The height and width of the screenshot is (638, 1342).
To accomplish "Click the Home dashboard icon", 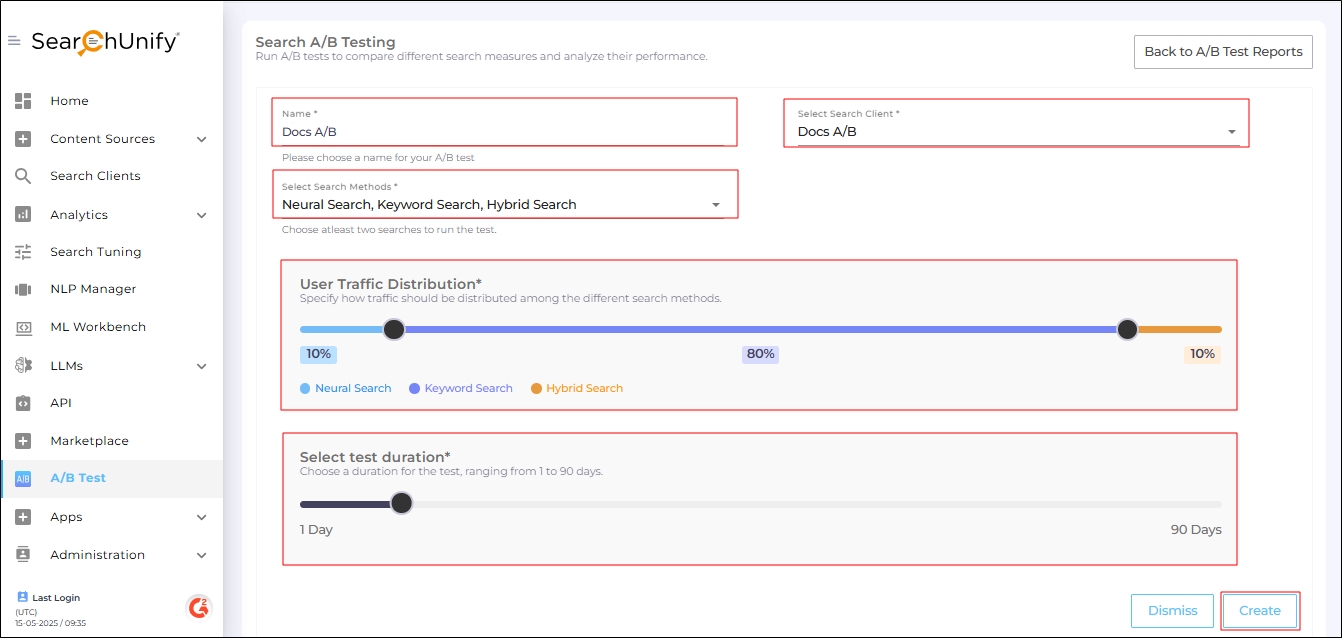I will (23, 101).
